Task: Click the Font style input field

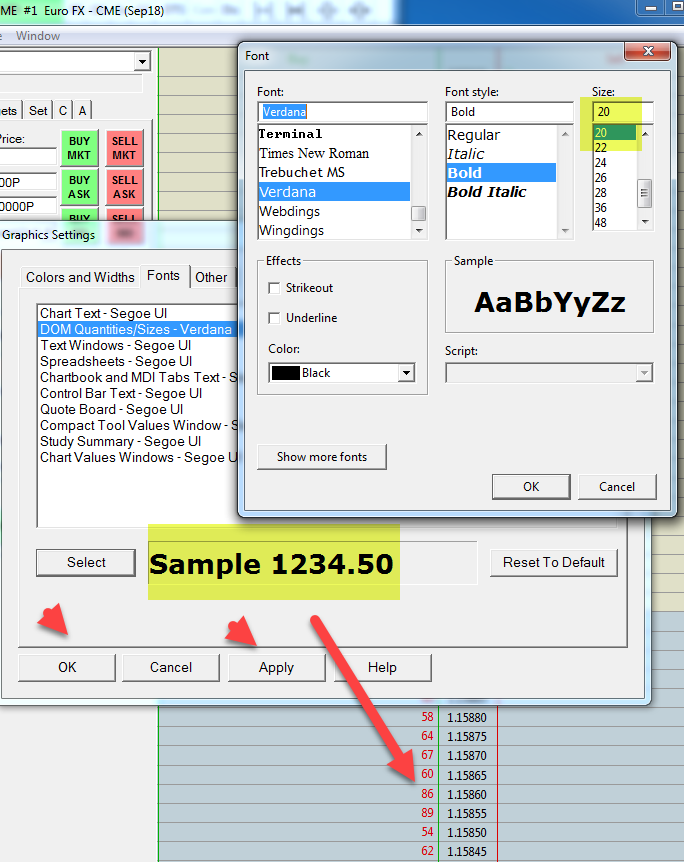Action: (x=509, y=112)
